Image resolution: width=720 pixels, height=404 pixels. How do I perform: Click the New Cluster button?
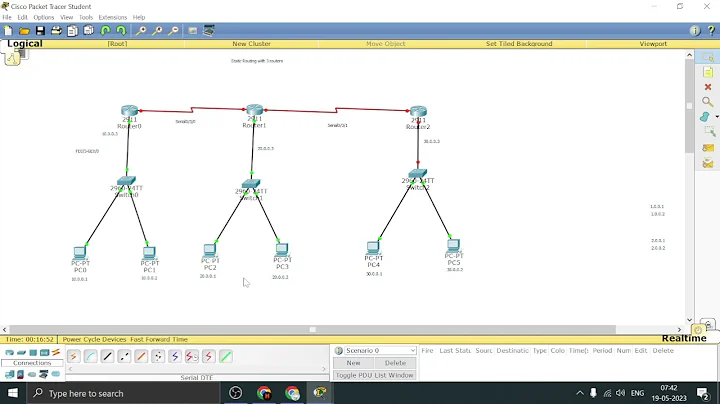[251, 44]
